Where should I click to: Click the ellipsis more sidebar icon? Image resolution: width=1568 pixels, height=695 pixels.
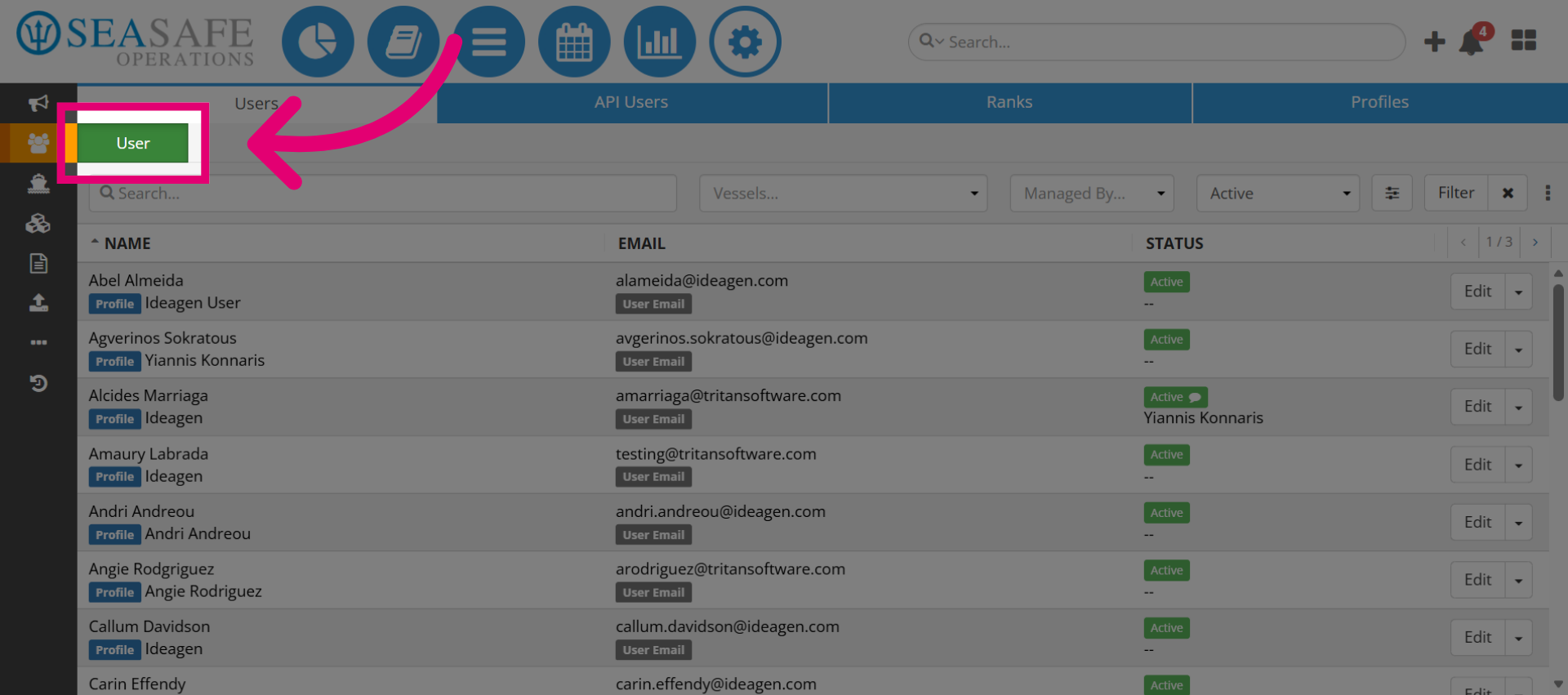tap(38, 343)
